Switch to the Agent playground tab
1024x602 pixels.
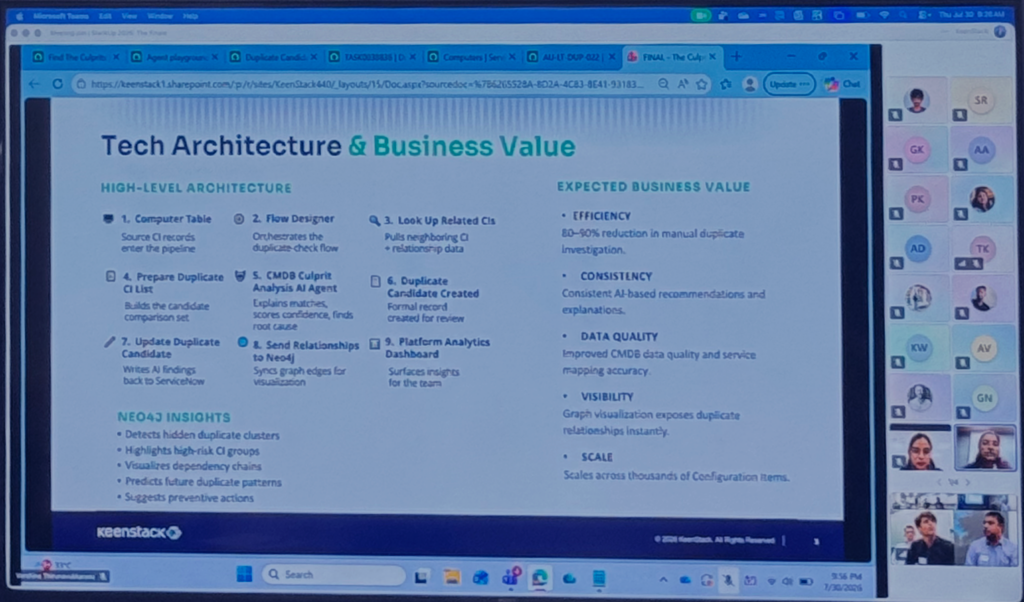click(x=174, y=57)
